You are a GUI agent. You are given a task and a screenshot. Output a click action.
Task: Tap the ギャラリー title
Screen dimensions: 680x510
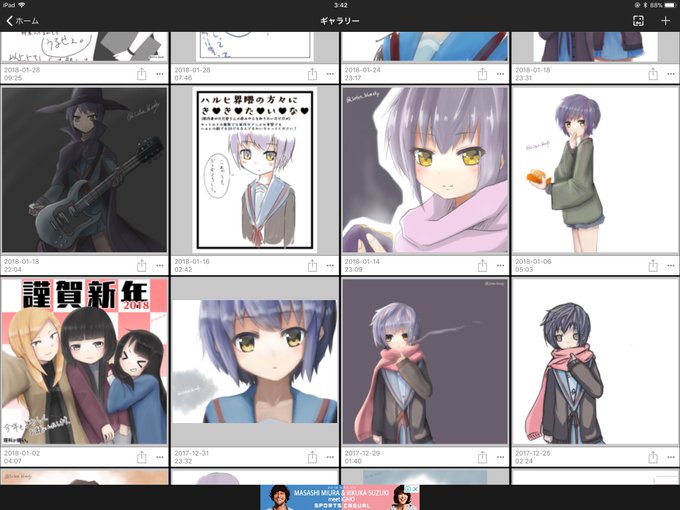pyautogui.click(x=340, y=20)
